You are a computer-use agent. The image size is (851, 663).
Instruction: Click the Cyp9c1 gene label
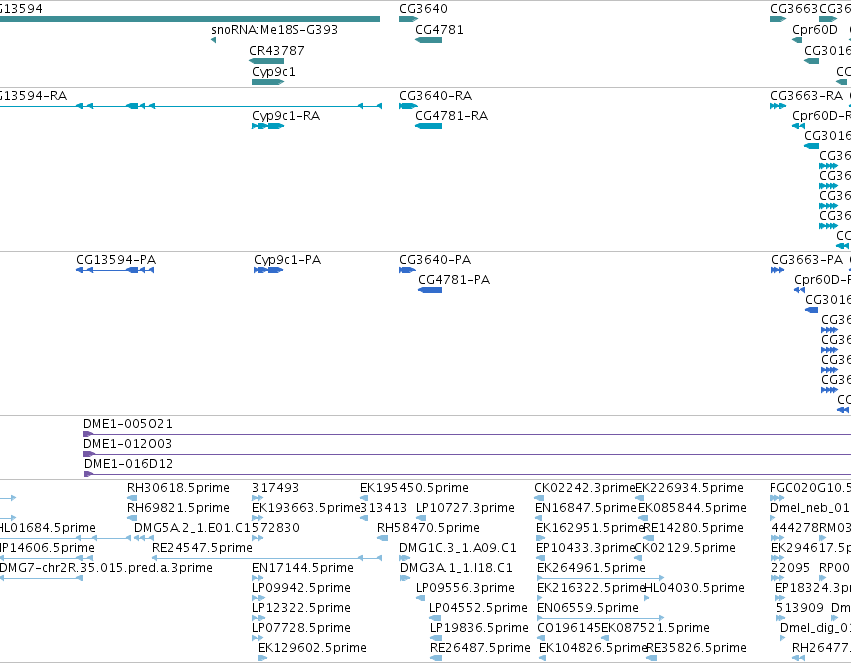(274, 72)
